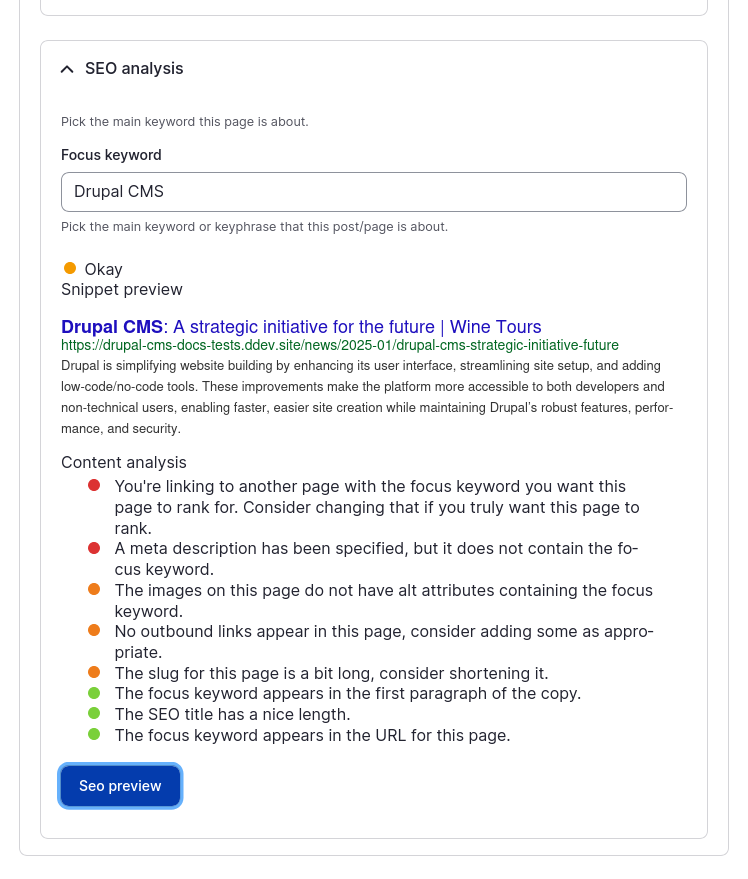Click the red bullet beside the linking warning
The width and height of the screenshot is (748, 879).
point(94,485)
